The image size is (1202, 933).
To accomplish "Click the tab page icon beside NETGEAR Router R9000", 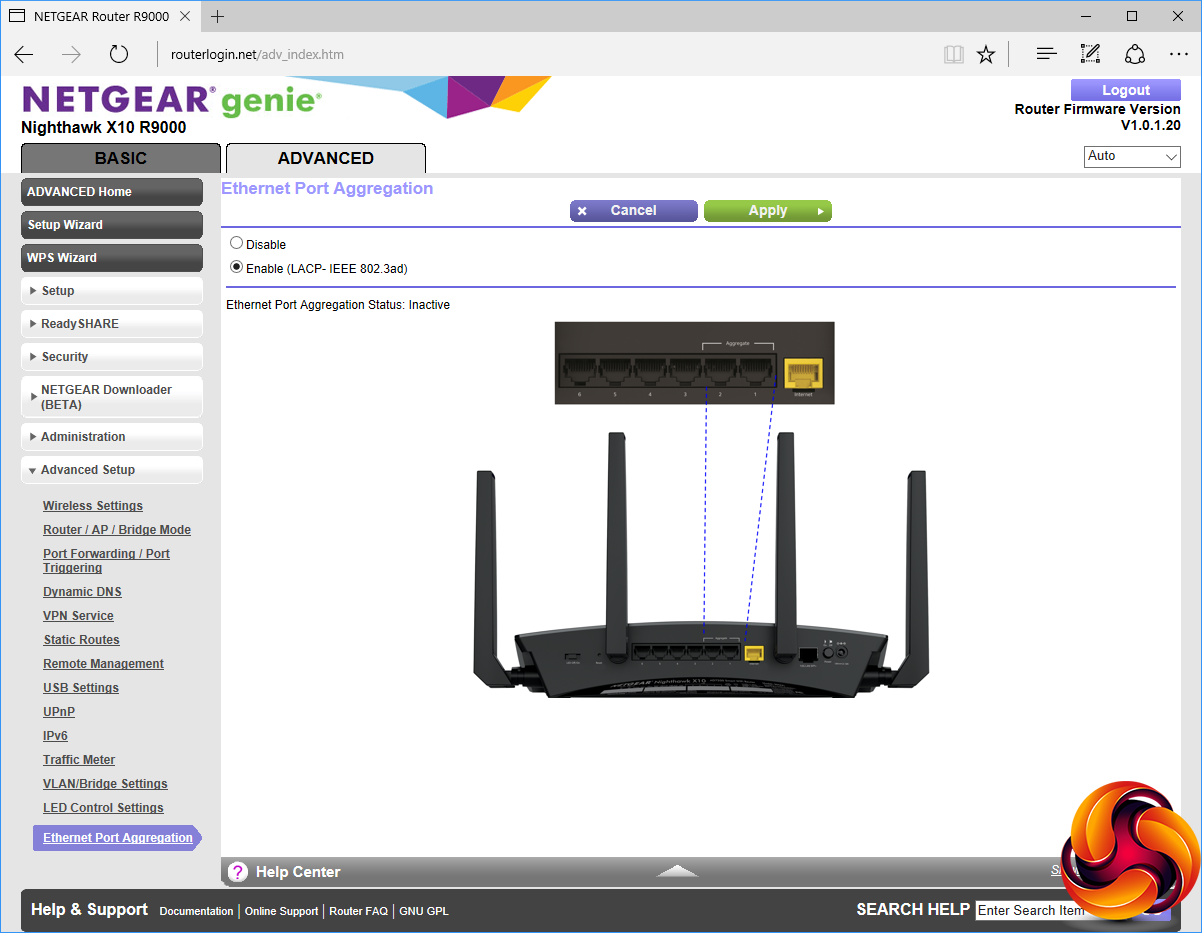I will (x=17, y=17).
